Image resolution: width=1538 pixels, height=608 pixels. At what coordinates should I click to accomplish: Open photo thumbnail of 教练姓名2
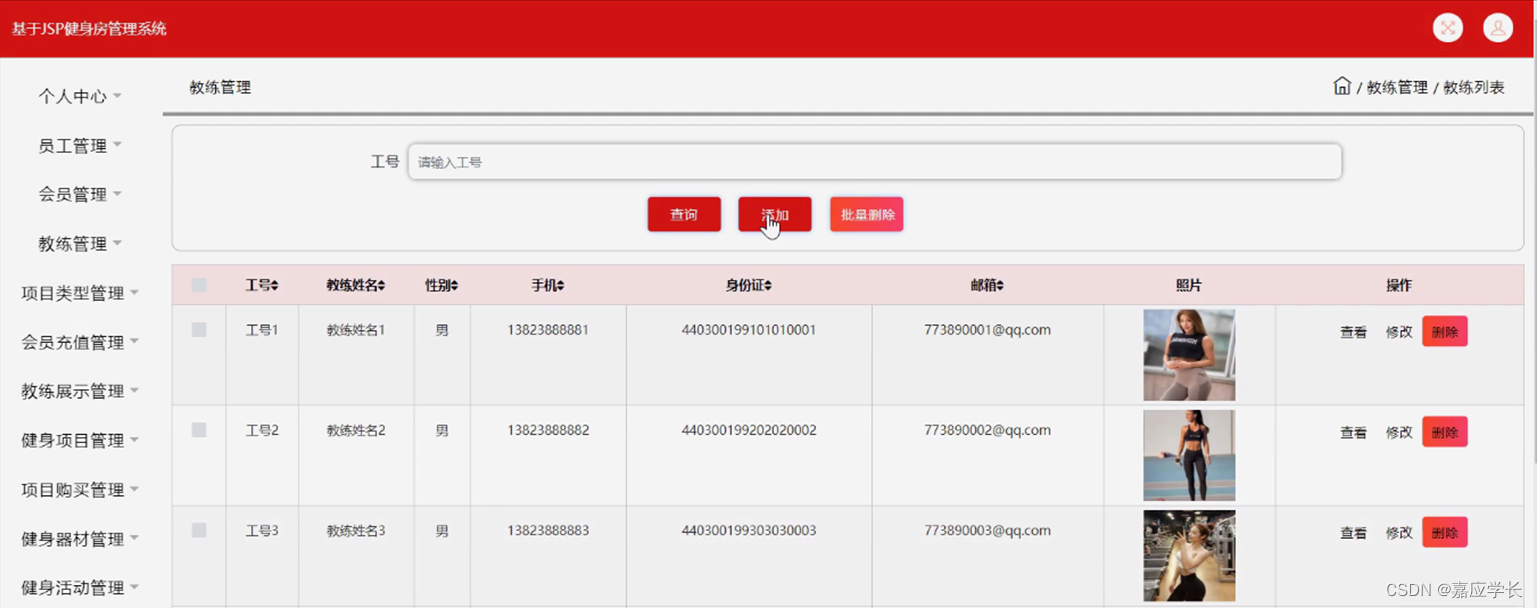pyautogui.click(x=1189, y=455)
